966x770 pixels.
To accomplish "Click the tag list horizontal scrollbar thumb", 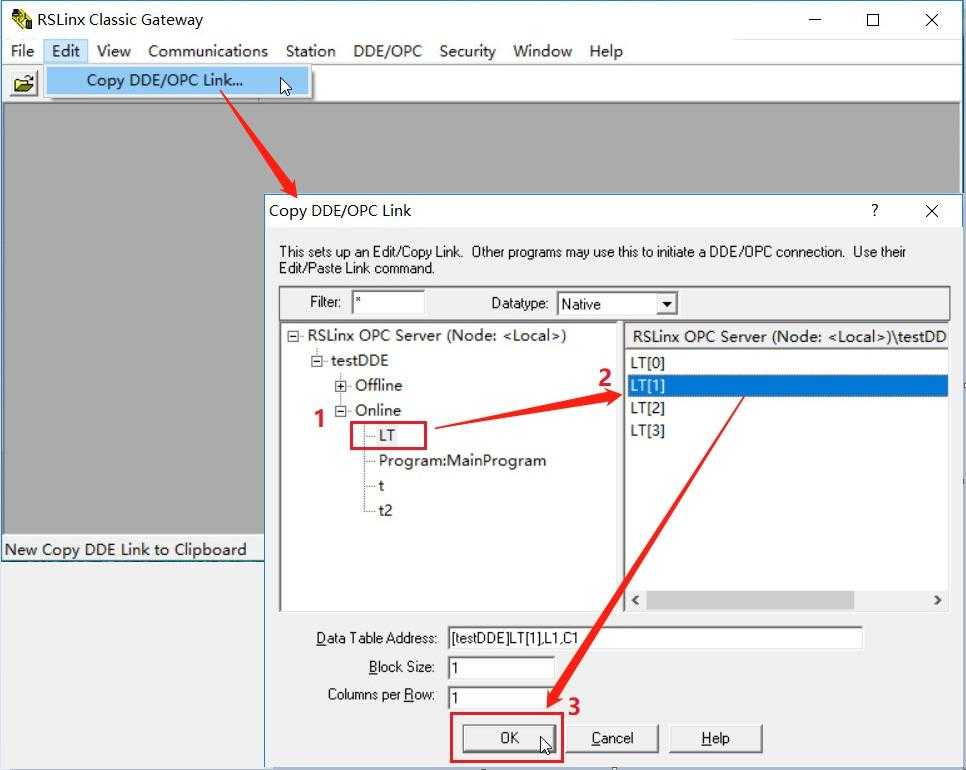I will tap(750, 600).
